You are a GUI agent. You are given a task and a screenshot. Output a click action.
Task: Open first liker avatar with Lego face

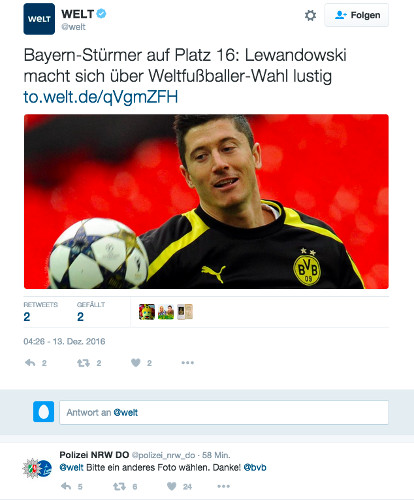pyautogui.click(x=147, y=312)
